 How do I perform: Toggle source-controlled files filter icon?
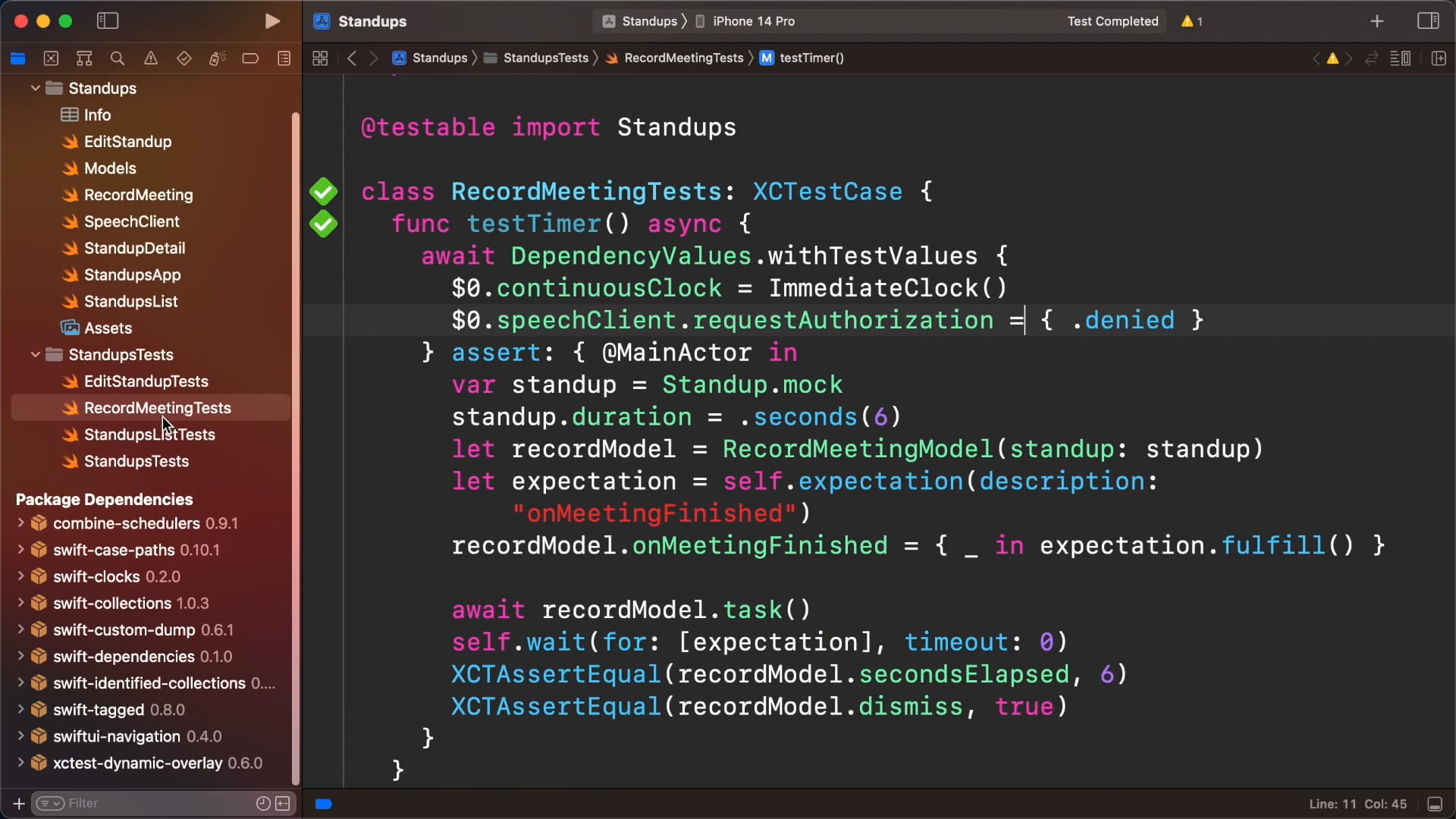283,803
